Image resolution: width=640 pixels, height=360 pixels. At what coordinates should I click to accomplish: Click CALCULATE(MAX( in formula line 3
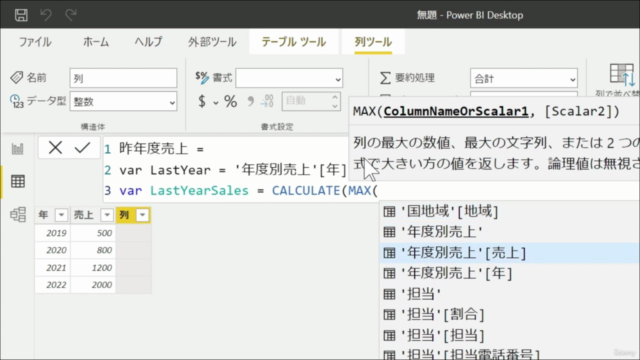[325, 191]
